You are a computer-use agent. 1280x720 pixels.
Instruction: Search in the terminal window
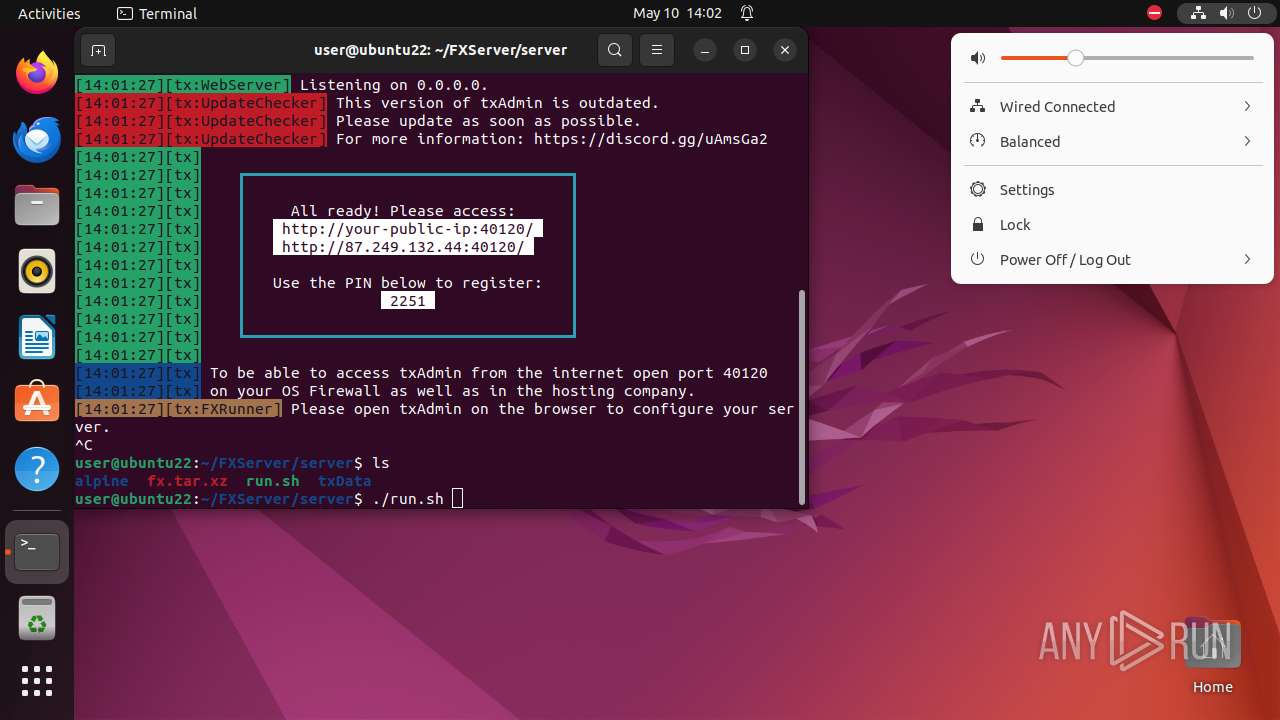(x=615, y=50)
